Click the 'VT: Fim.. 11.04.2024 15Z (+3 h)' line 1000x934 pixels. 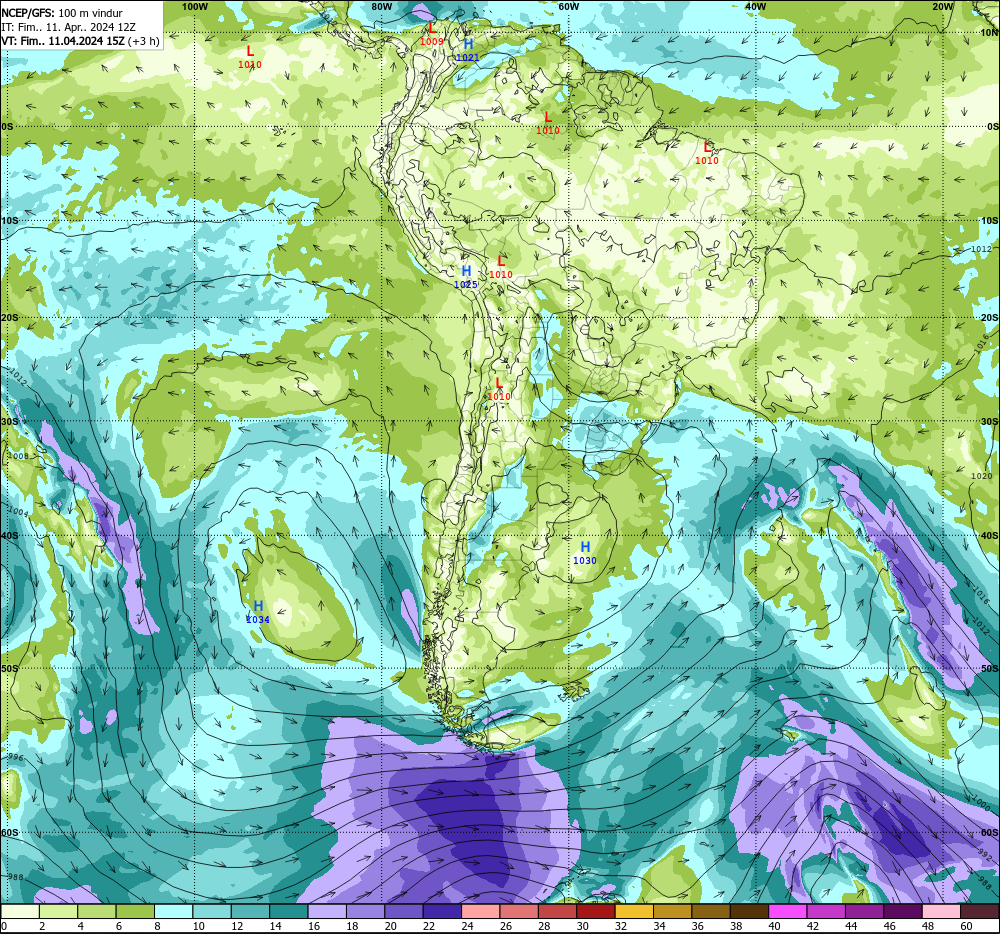click(80, 41)
